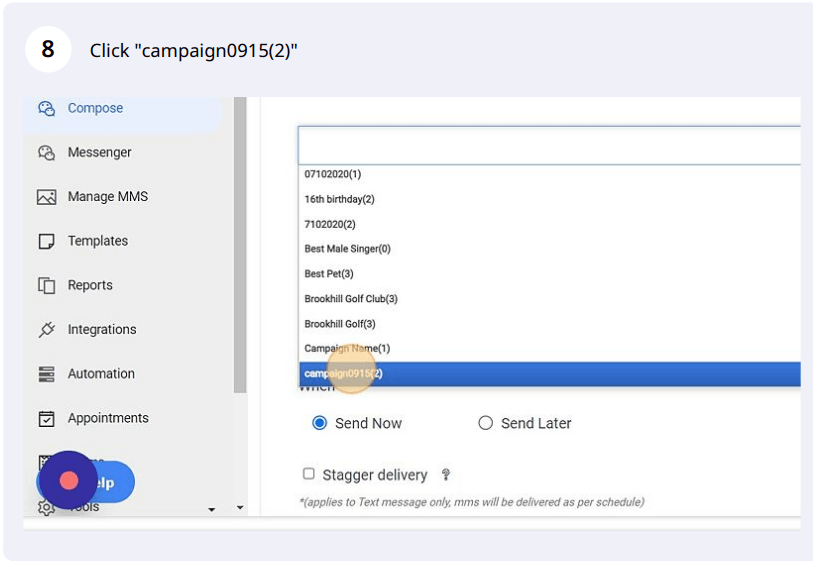Click the Automation server icon
Viewport: 813px width, 562px height.
46,374
